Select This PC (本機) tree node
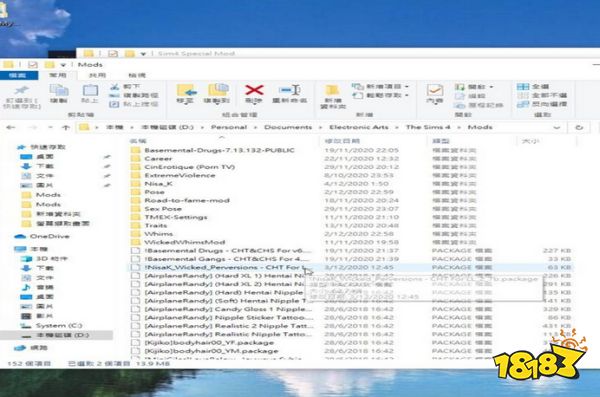Image resolution: width=600 pixels, height=397 pixels. click(31, 249)
